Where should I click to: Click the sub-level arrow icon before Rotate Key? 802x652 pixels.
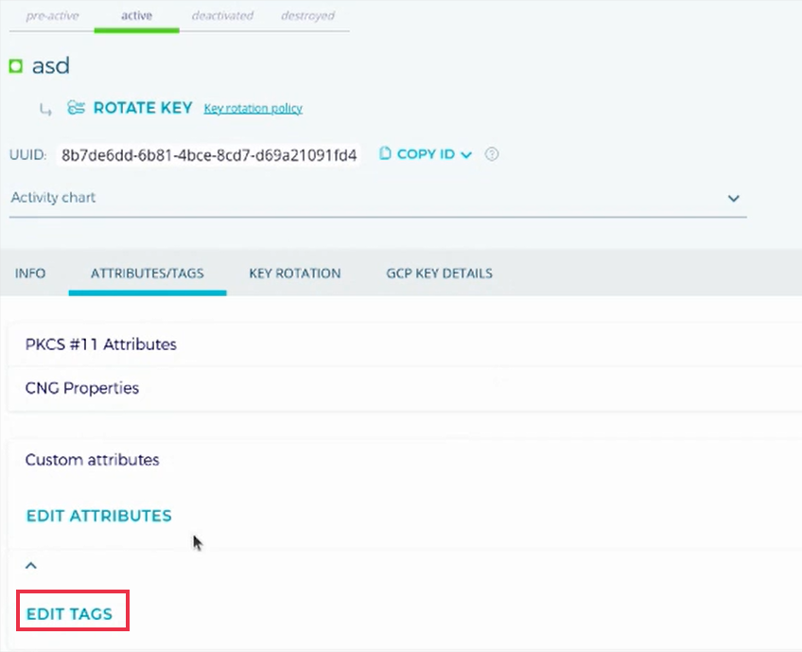(45, 109)
